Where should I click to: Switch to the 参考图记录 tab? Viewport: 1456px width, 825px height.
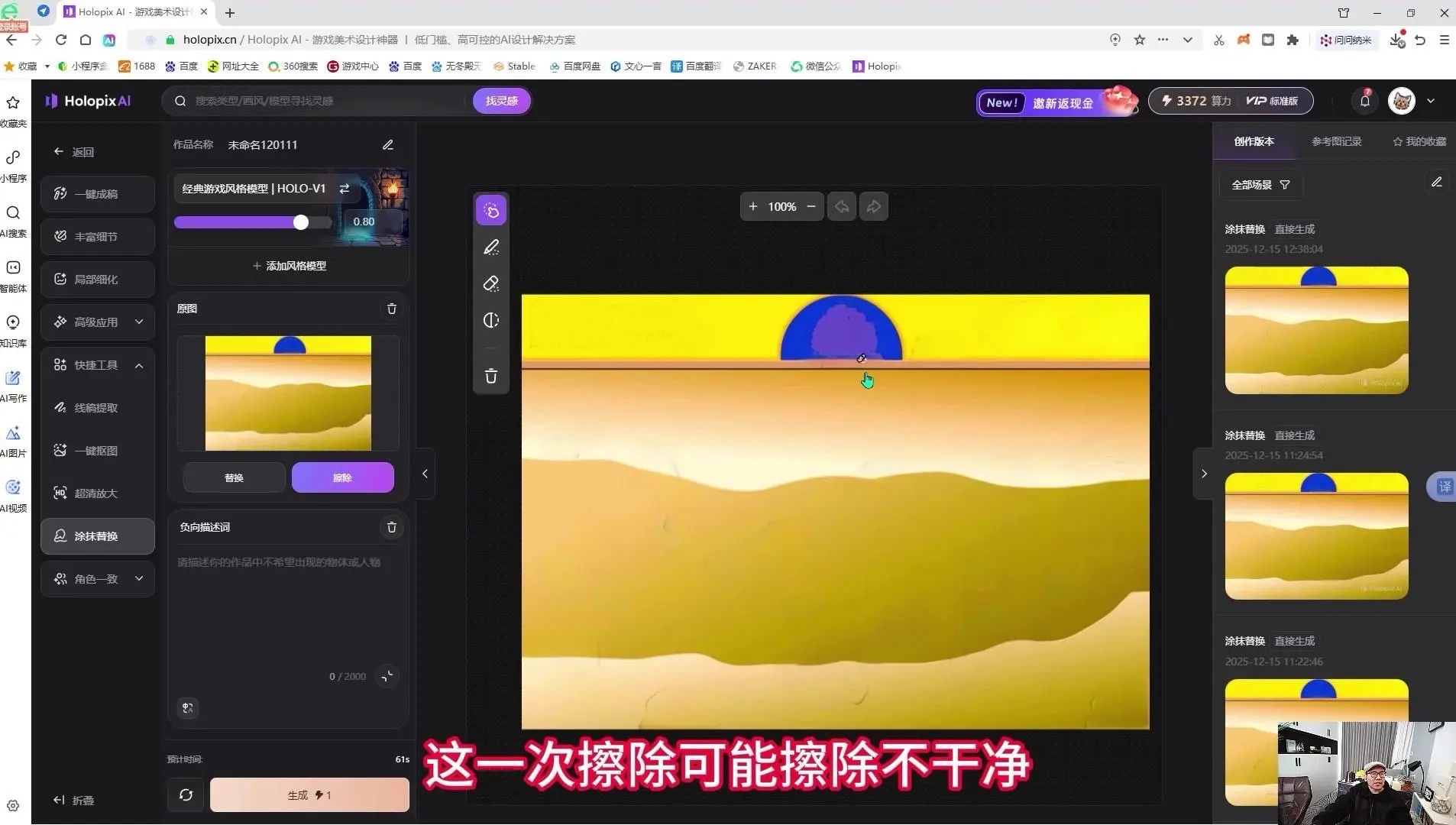coord(1336,141)
